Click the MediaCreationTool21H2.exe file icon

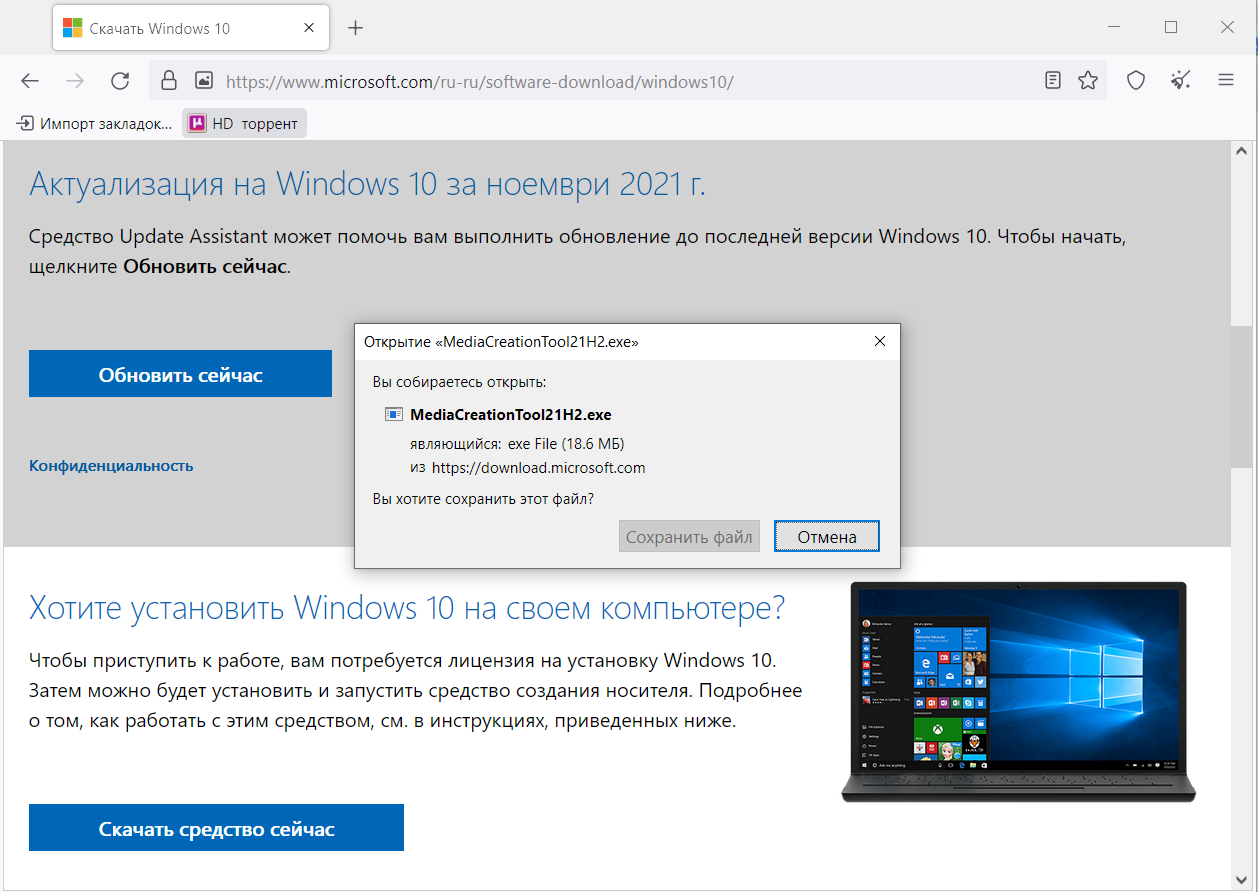coord(394,414)
